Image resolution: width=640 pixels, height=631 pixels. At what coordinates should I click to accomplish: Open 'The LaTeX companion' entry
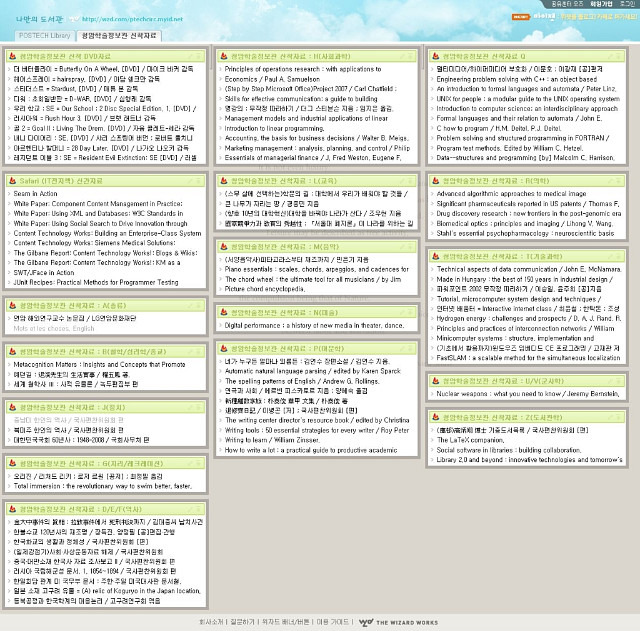(x=470, y=440)
